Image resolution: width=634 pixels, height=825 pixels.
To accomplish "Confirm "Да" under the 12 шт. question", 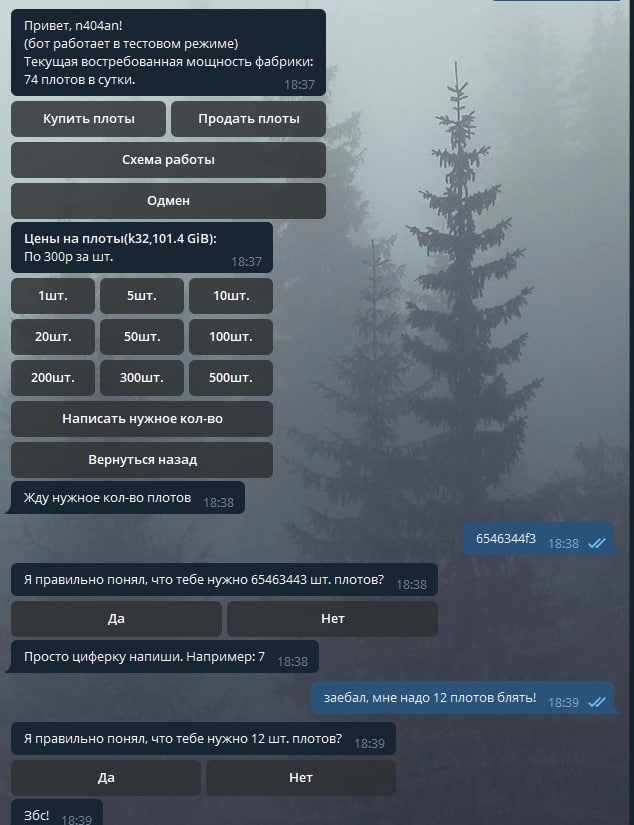I will coord(106,778).
